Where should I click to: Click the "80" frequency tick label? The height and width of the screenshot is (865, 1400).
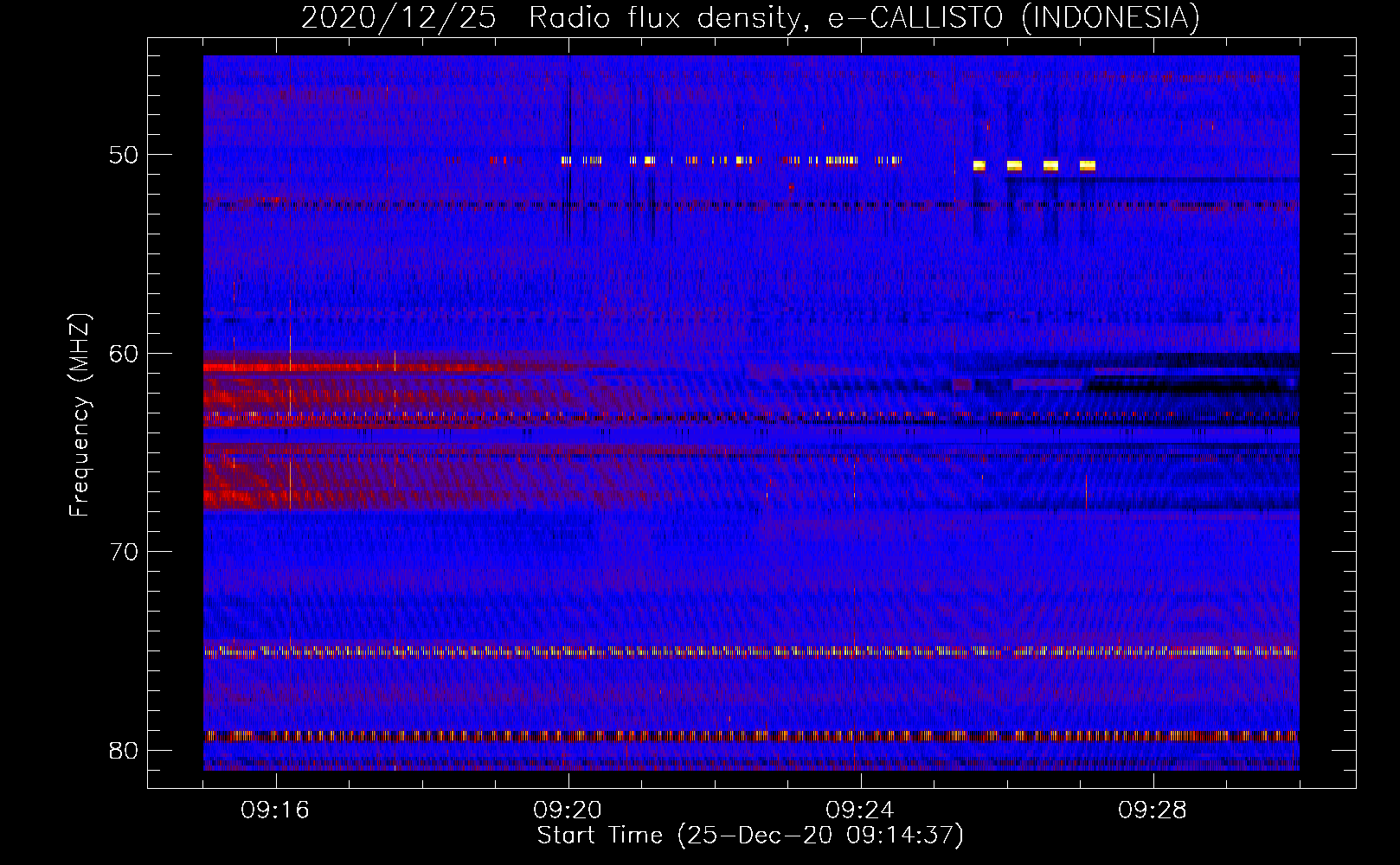[x=124, y=750]
